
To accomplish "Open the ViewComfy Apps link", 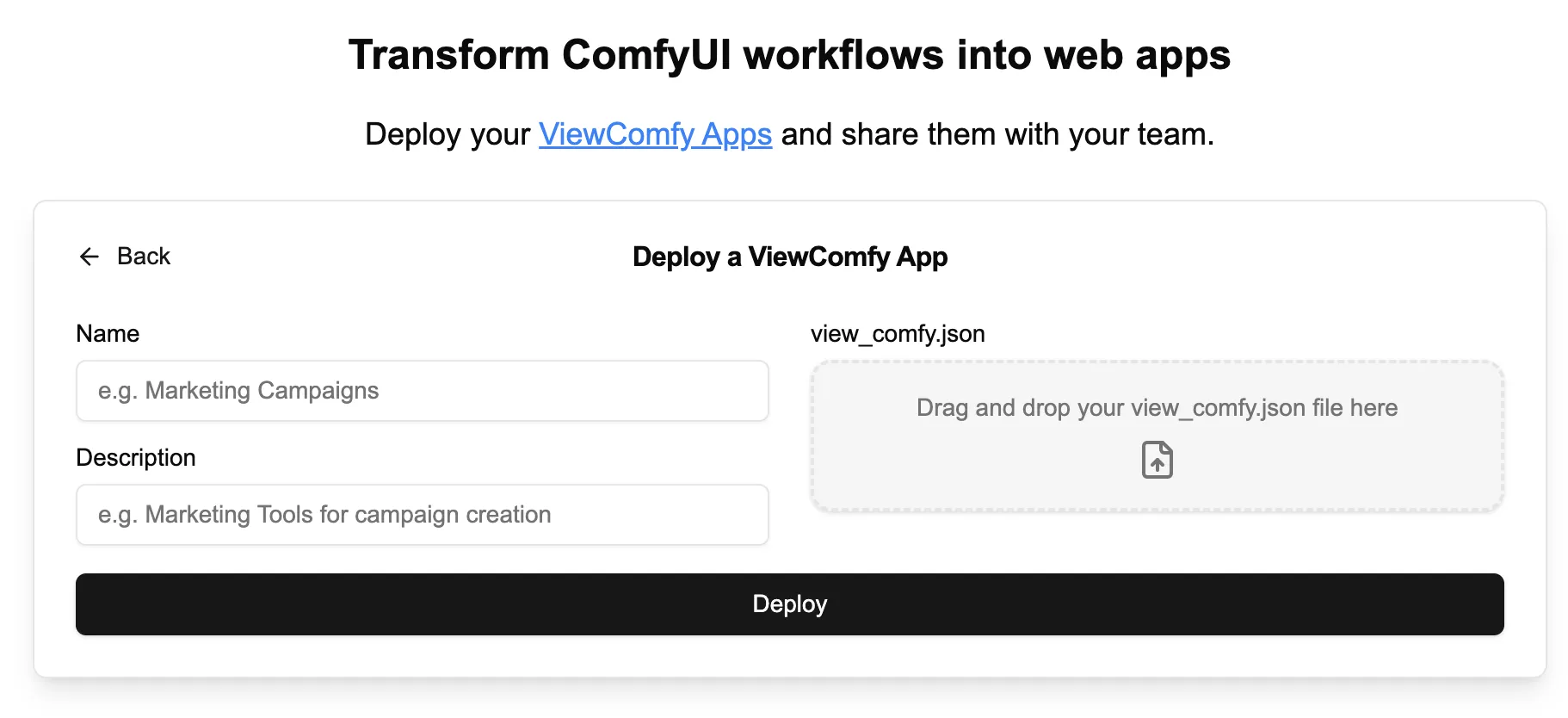I will pyautogui.click(x=655, y=134).
